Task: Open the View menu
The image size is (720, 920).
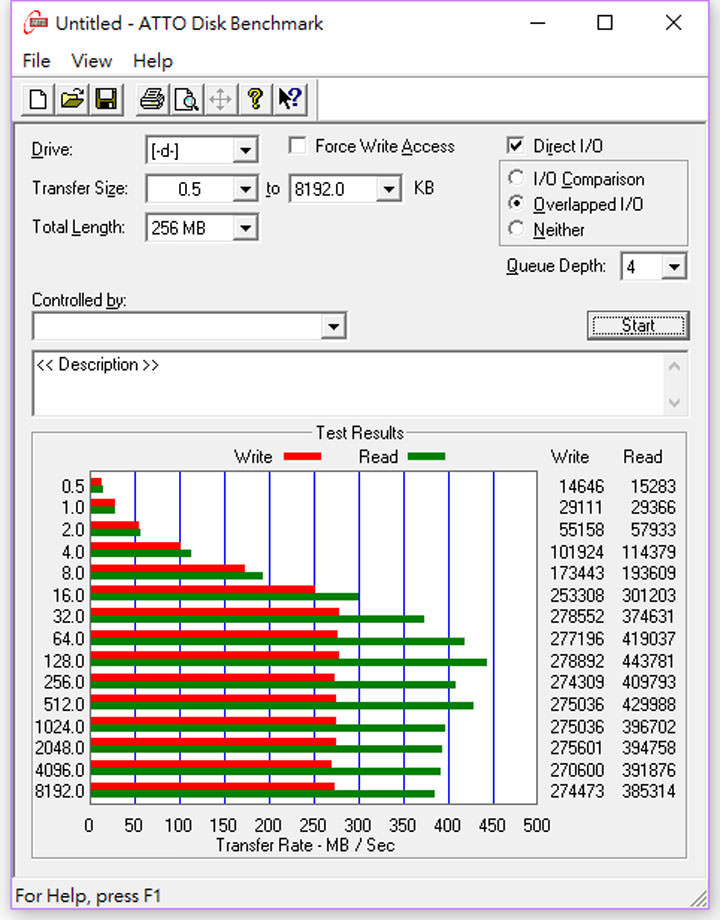Action: tap(91, 61)
